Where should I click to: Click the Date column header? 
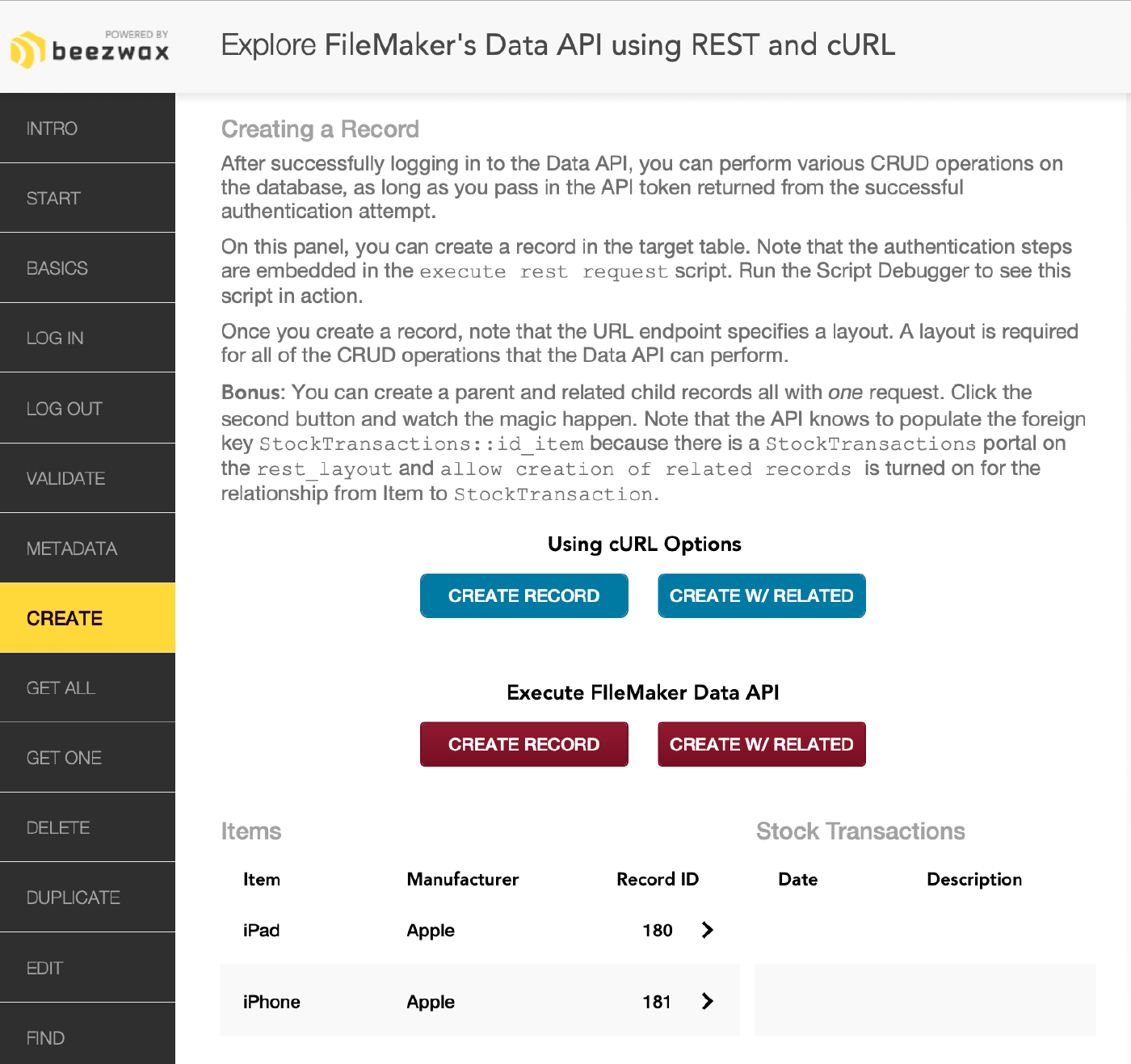click(x=798, y=879)
